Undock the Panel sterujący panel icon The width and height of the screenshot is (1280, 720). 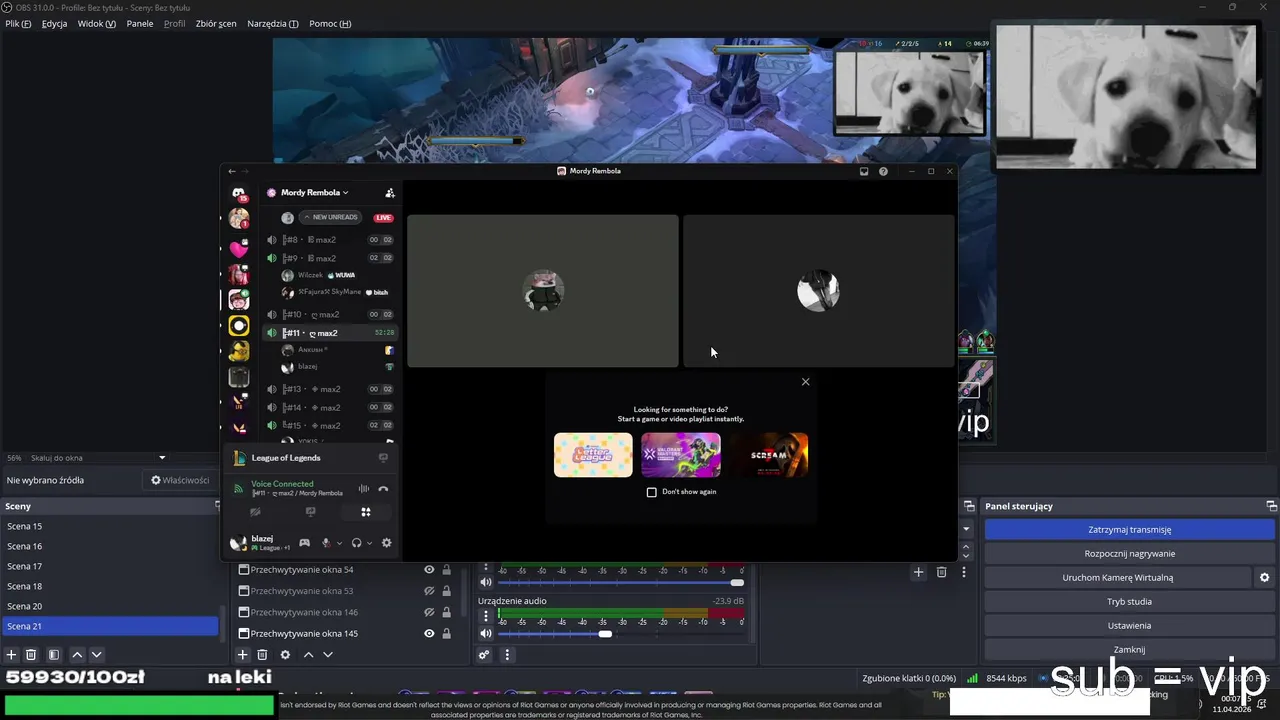pyautogui.click(x=1271, y=506)
